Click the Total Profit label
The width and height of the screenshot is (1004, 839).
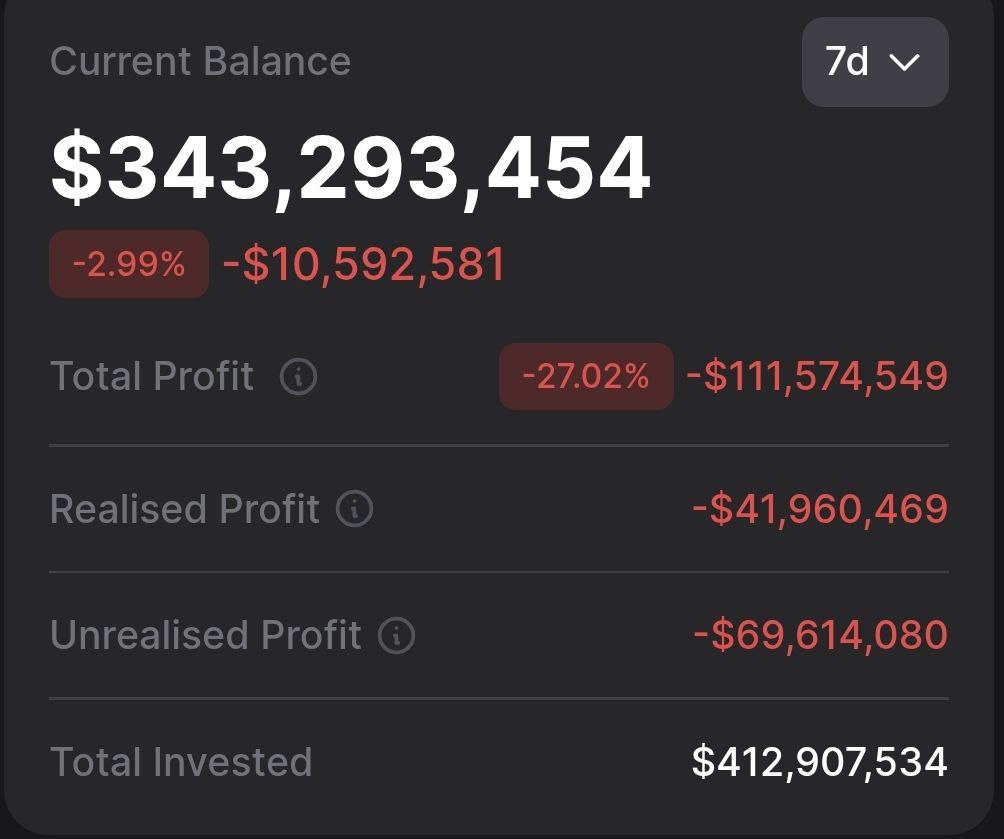[152, 377]
